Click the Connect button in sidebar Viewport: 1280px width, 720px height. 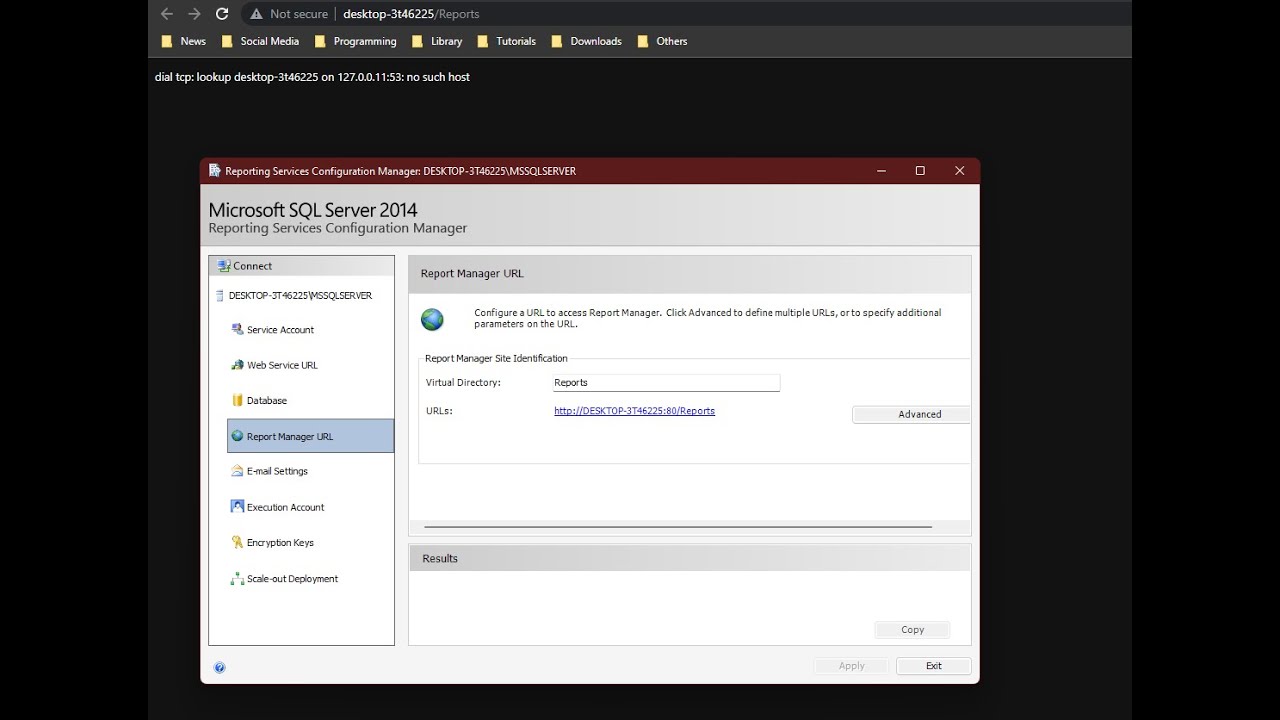click(301, 266)
